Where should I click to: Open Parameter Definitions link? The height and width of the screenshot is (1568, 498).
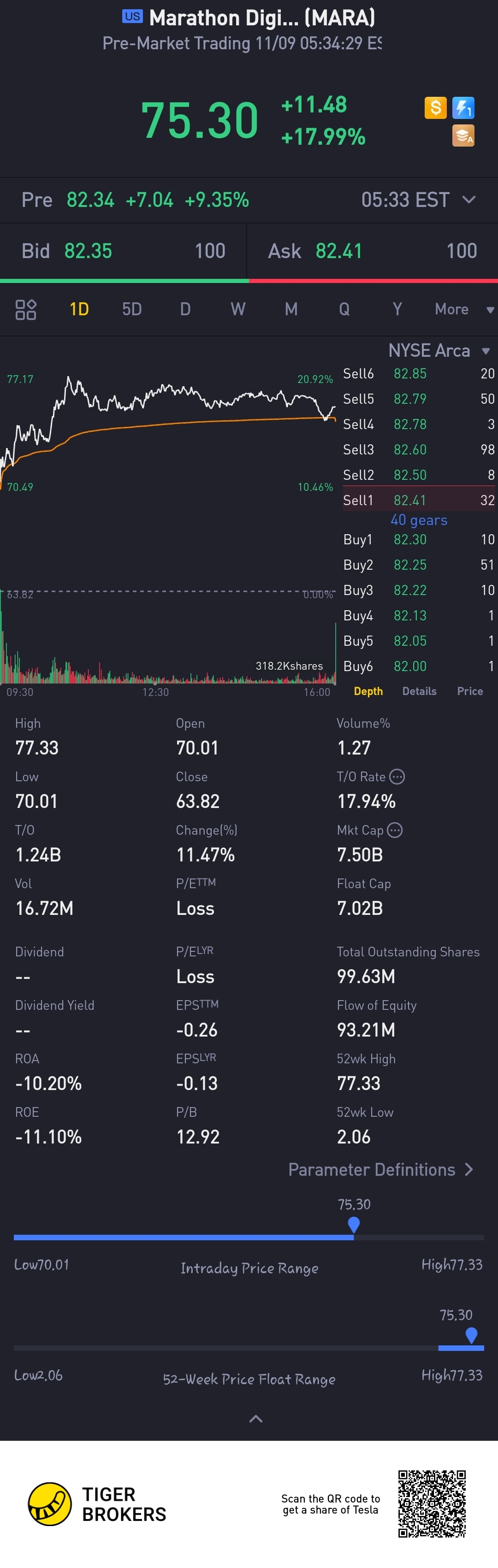(380, 1169)
